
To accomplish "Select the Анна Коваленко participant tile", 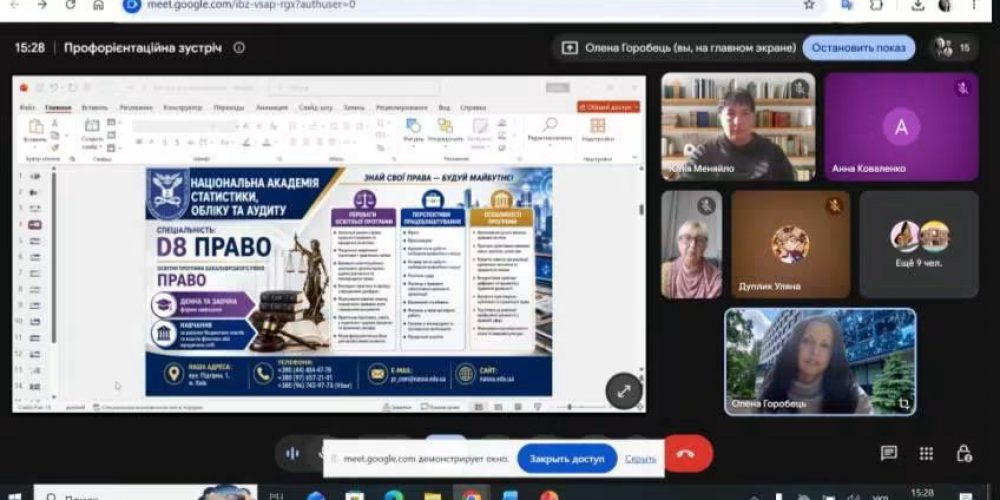I will (901, 126).
